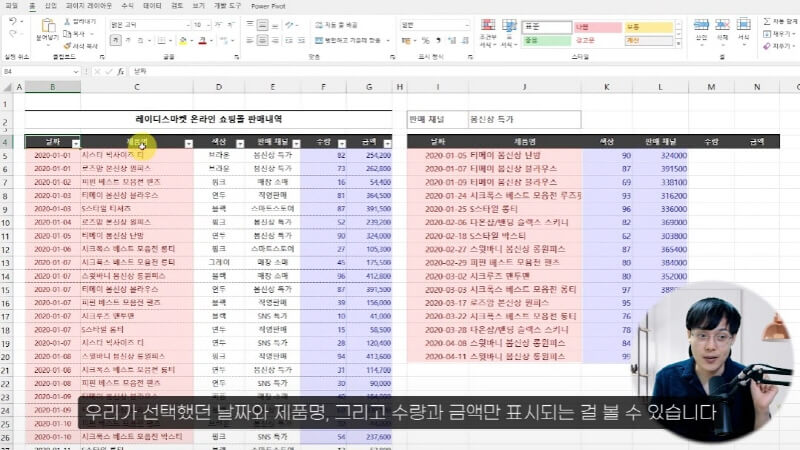800x450 pixels.
Task: Click the increase decimal icon
Action: click(452, 40)
